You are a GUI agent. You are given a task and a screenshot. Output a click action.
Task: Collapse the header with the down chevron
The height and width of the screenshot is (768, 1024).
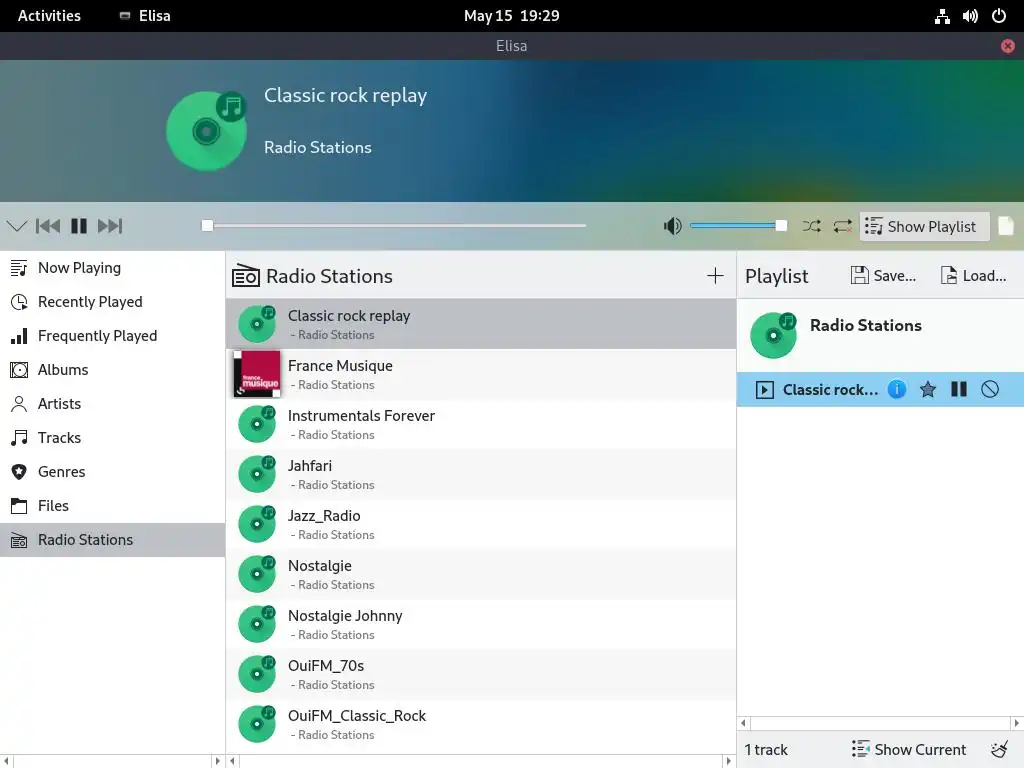(16, 226)
